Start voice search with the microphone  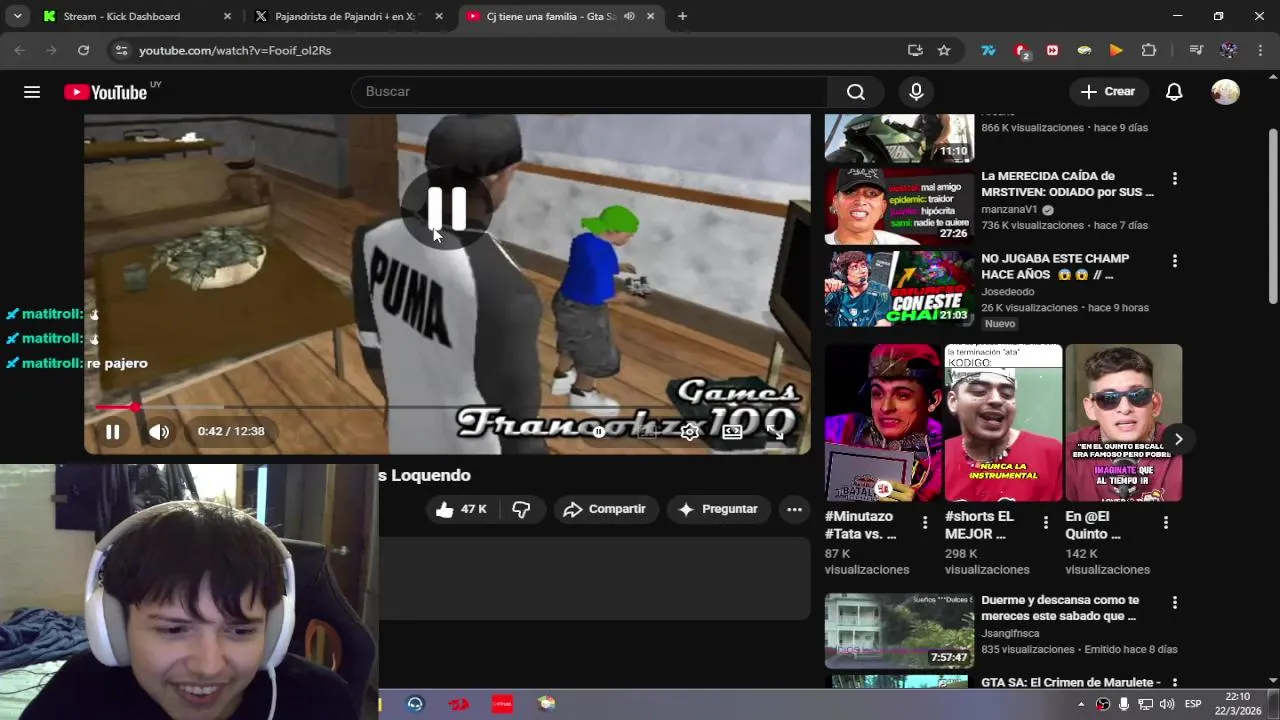[x=916, y=92]
